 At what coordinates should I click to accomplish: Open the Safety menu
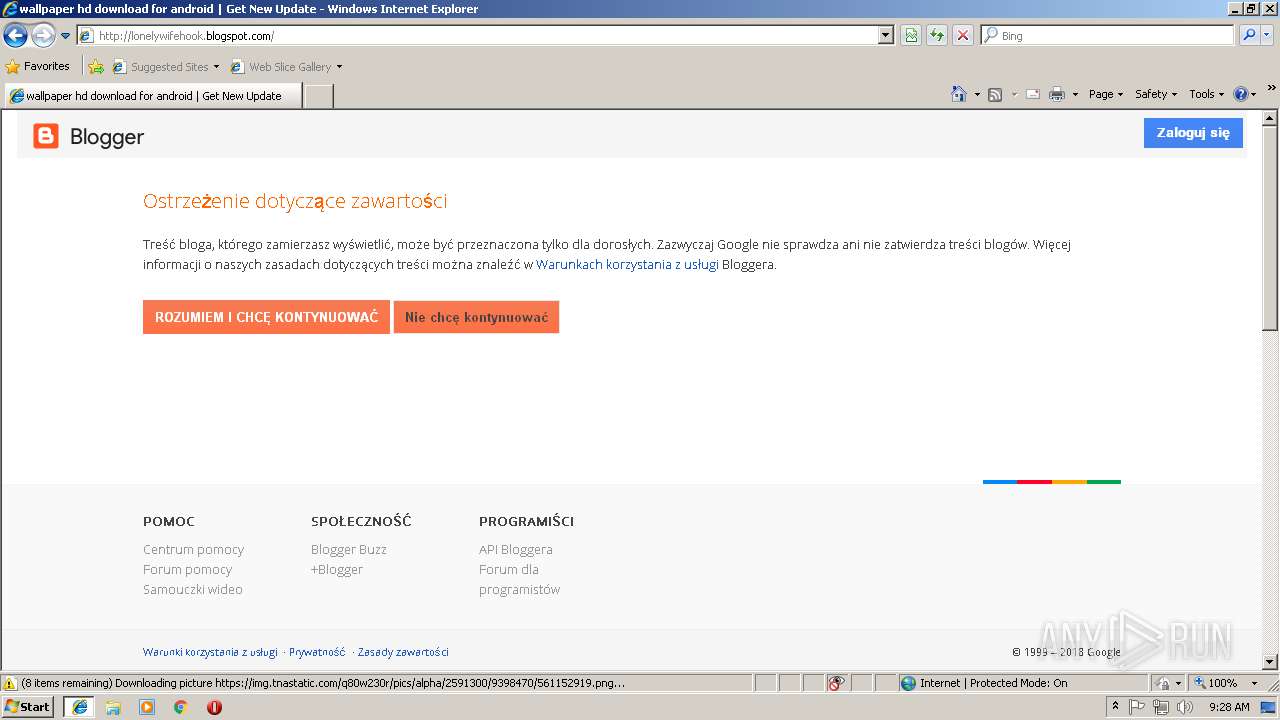(x=1156, y=94)
